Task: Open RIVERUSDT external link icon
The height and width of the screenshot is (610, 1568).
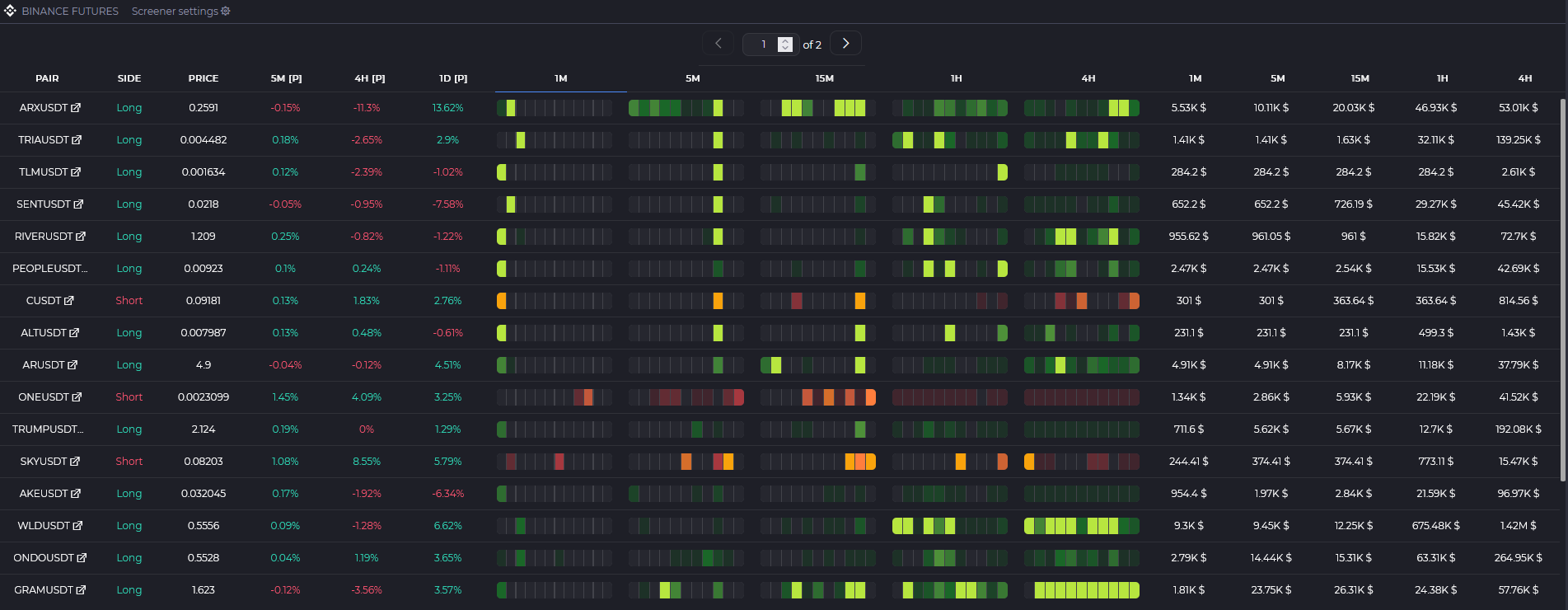Action: (x=81, y=237)
